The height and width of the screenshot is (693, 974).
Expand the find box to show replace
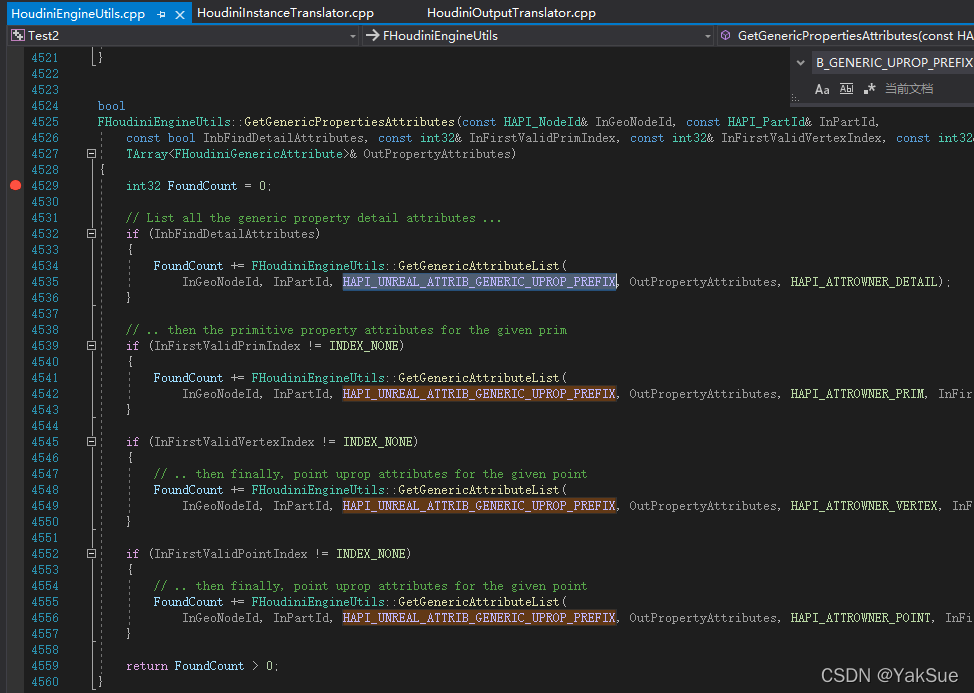[x=801, y=63]
